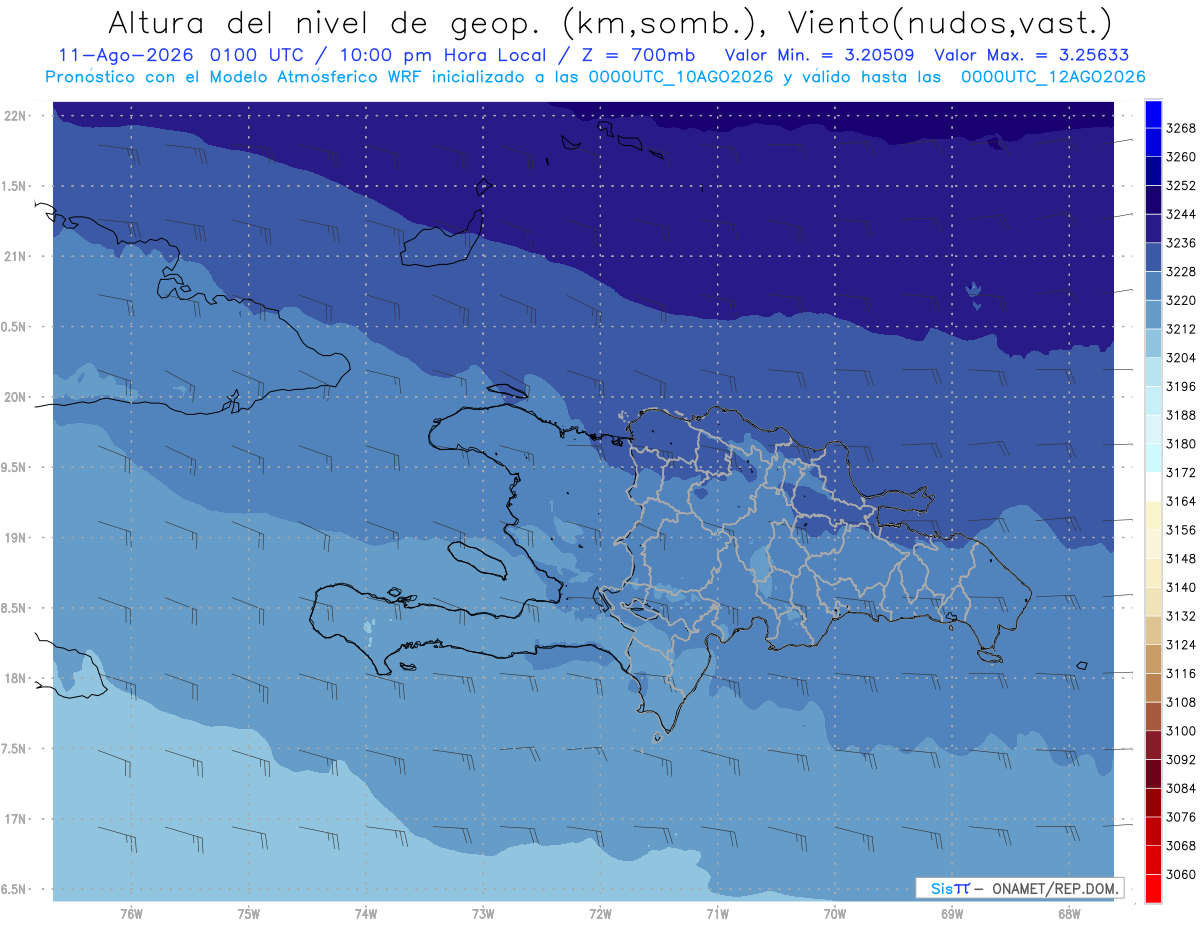Click the bright red swatch below 3060
Viewport: 1200px width, 927px height.
pyautogui.click(x=1153, y=888)
